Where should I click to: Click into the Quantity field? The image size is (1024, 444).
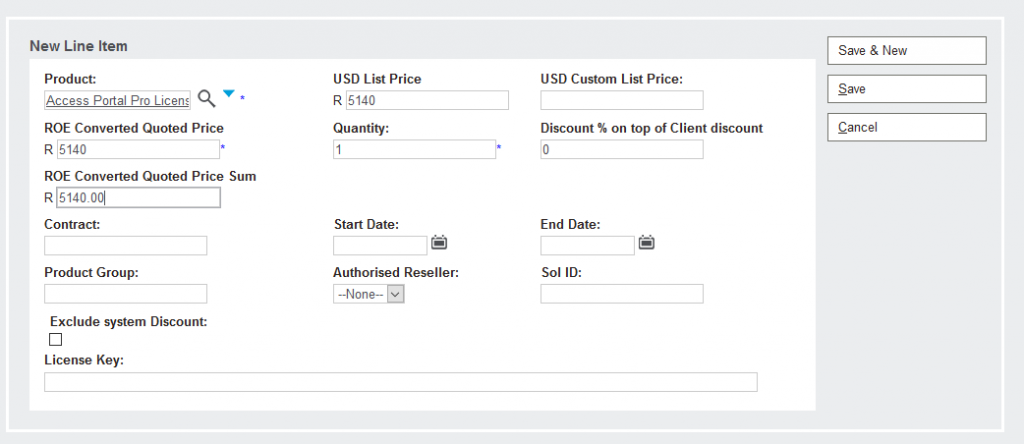pos(414,150)
